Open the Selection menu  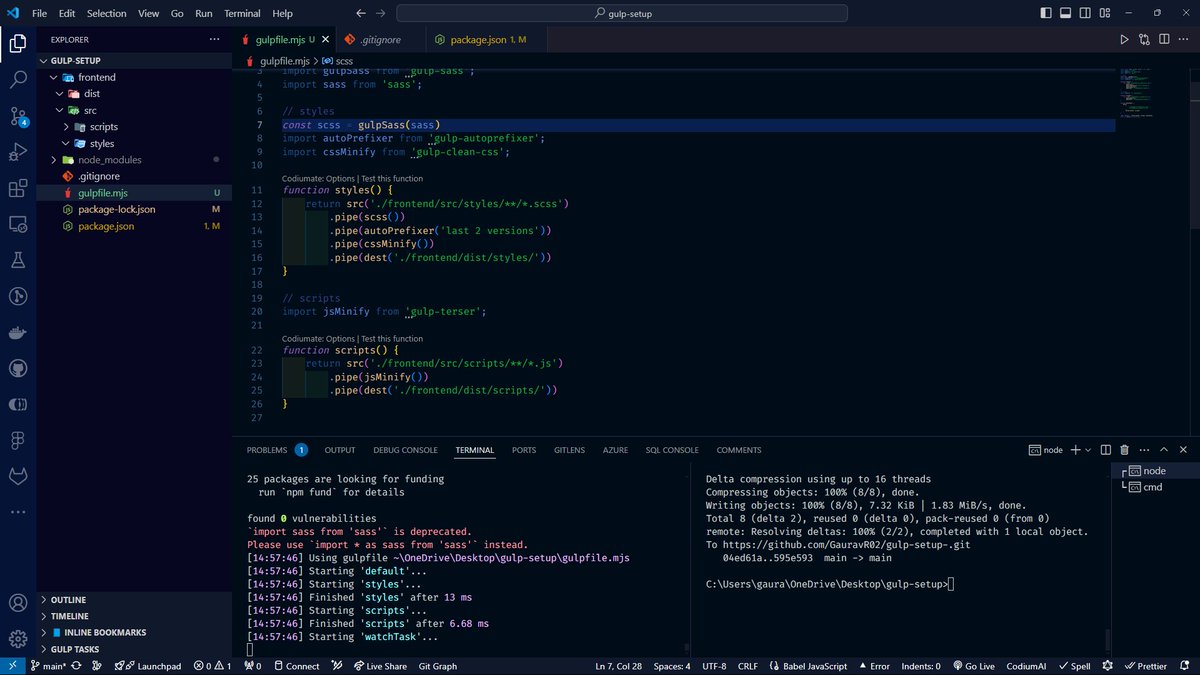click(x=106, y=13)
